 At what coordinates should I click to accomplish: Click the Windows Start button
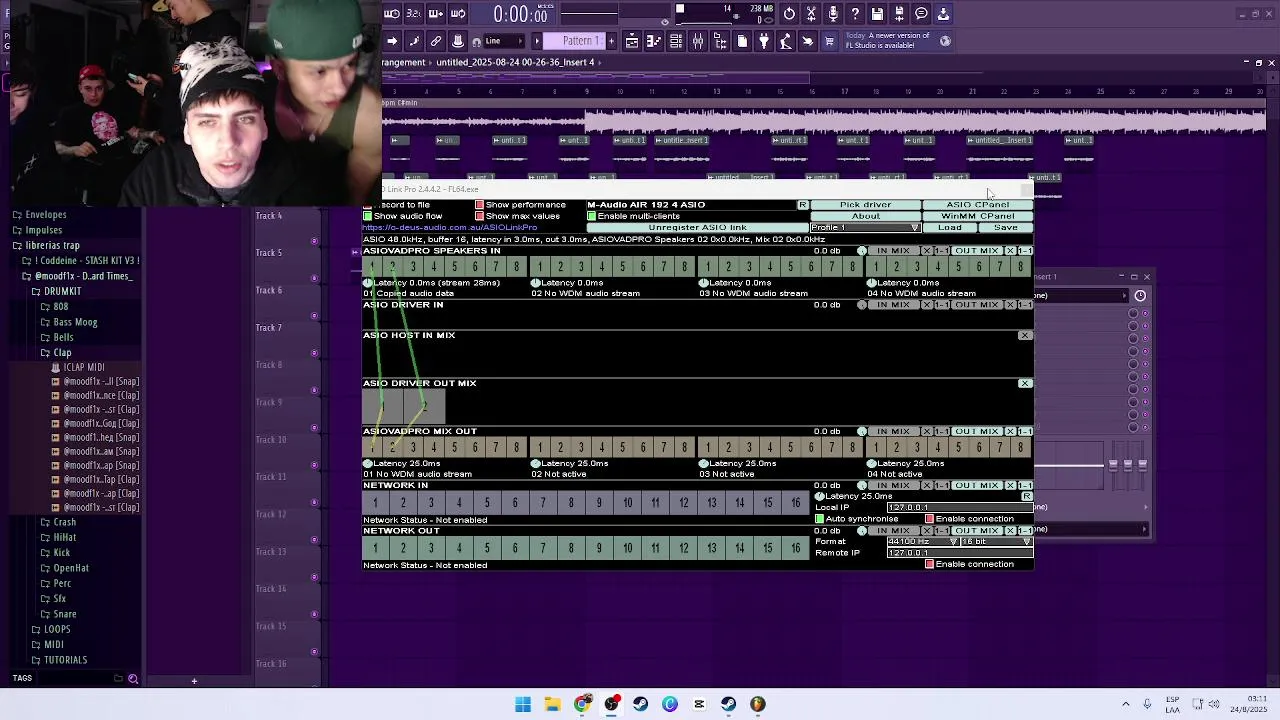pos(523,704)
